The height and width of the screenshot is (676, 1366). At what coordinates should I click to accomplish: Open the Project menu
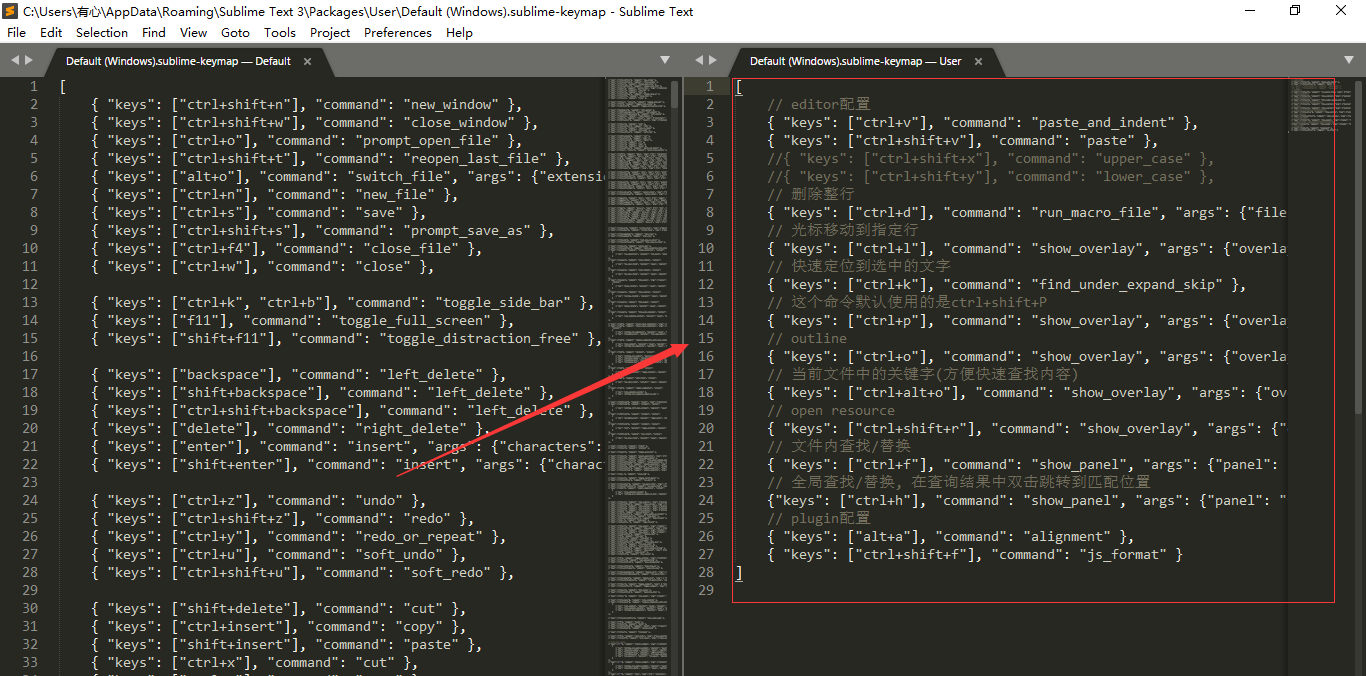[x=330, y=32]
